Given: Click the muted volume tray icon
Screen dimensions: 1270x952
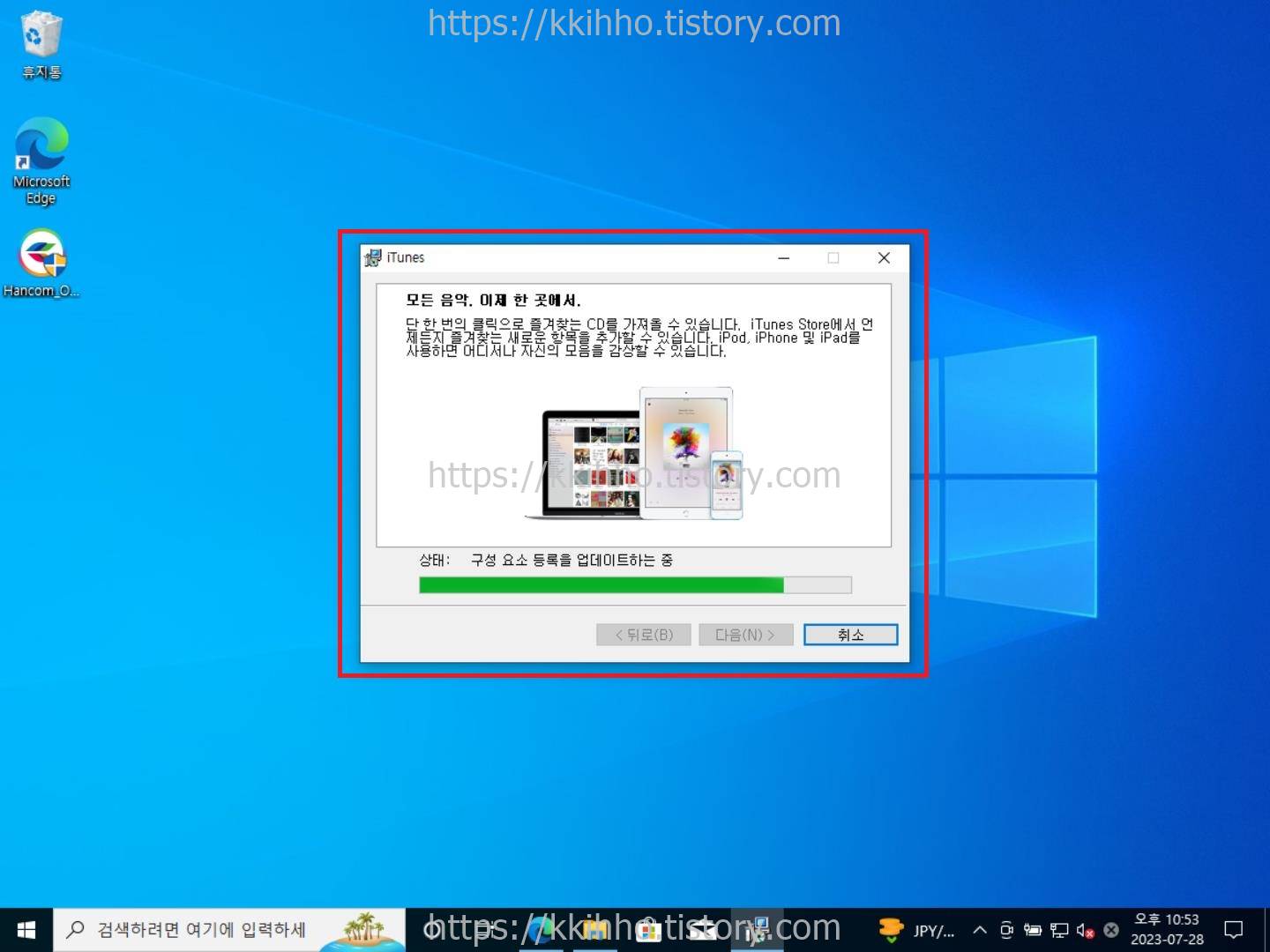Looking at the screenshot, I should (1085, 930).
